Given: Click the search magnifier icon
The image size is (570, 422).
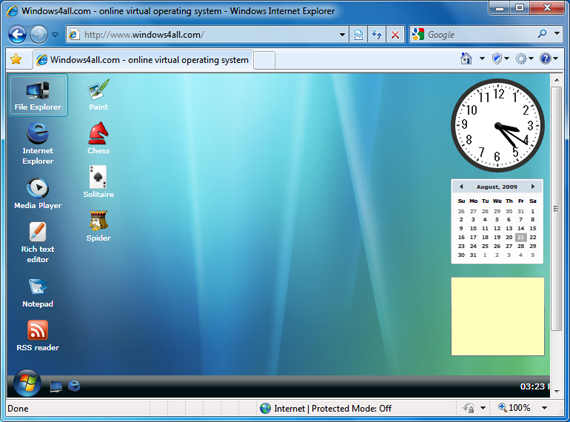Looking at the screenshot, I should [542, 34].
